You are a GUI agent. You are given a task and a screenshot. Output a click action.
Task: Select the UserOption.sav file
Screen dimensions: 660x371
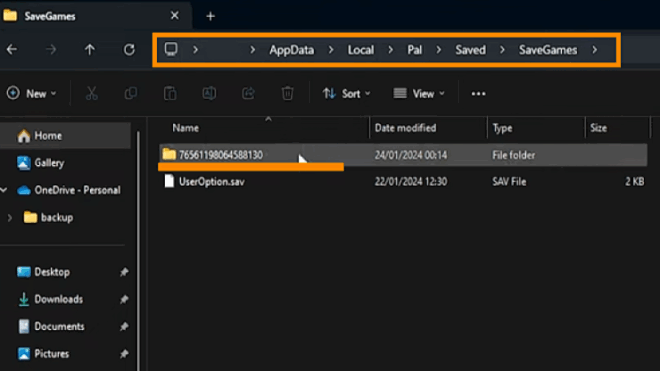tap(403, 181)
